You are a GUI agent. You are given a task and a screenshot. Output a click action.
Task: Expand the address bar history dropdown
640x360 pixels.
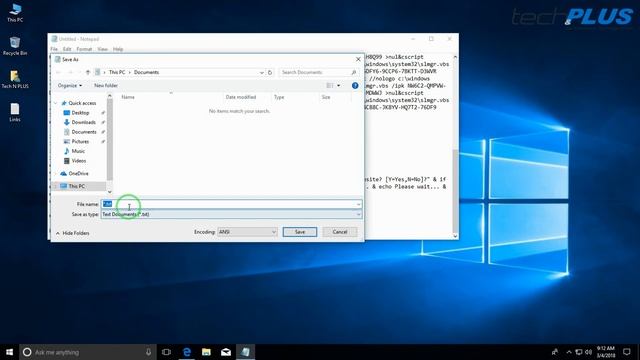click(x=262, y=72)
